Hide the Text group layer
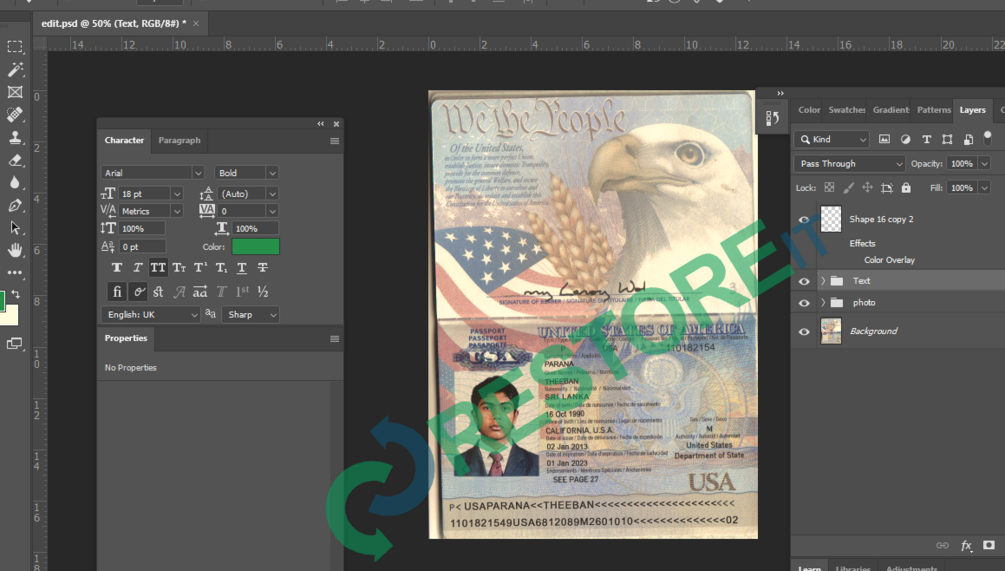 804,281
